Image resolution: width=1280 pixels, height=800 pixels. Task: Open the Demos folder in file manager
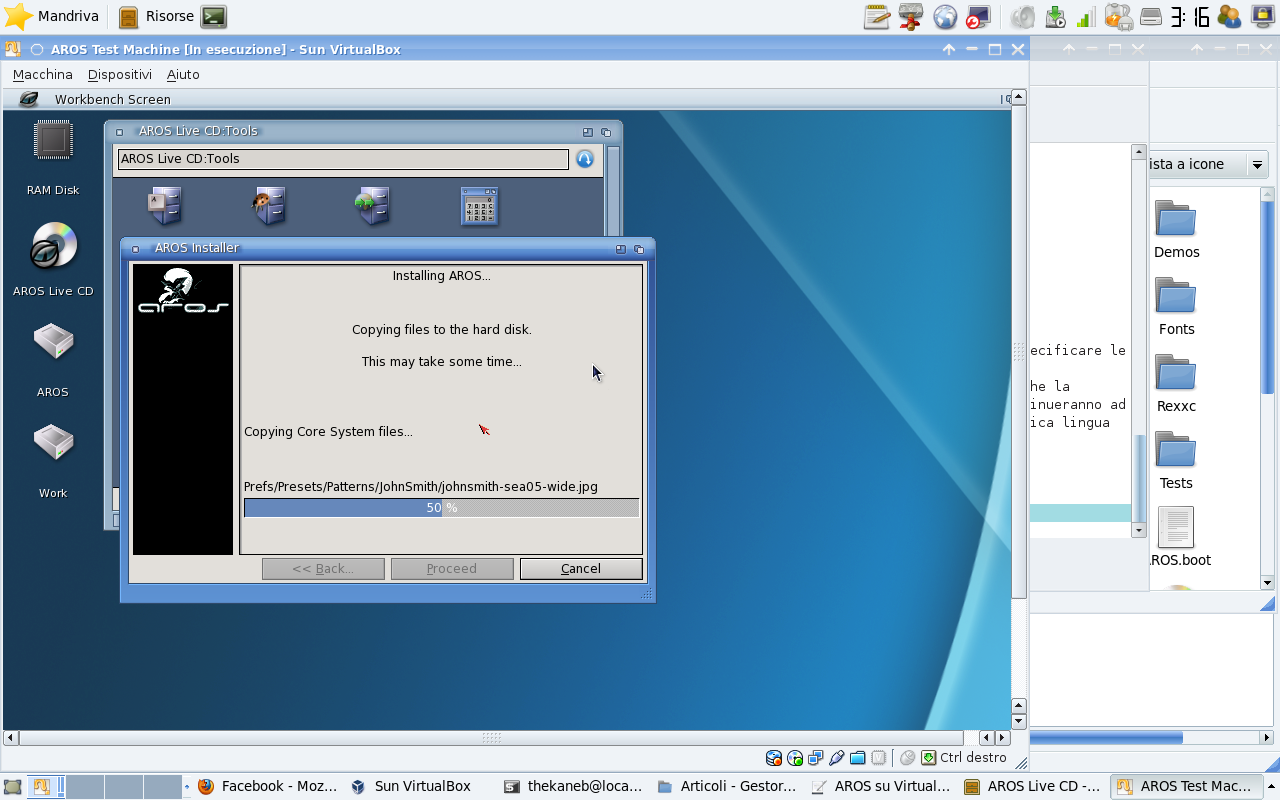(x=1176, y=219)
